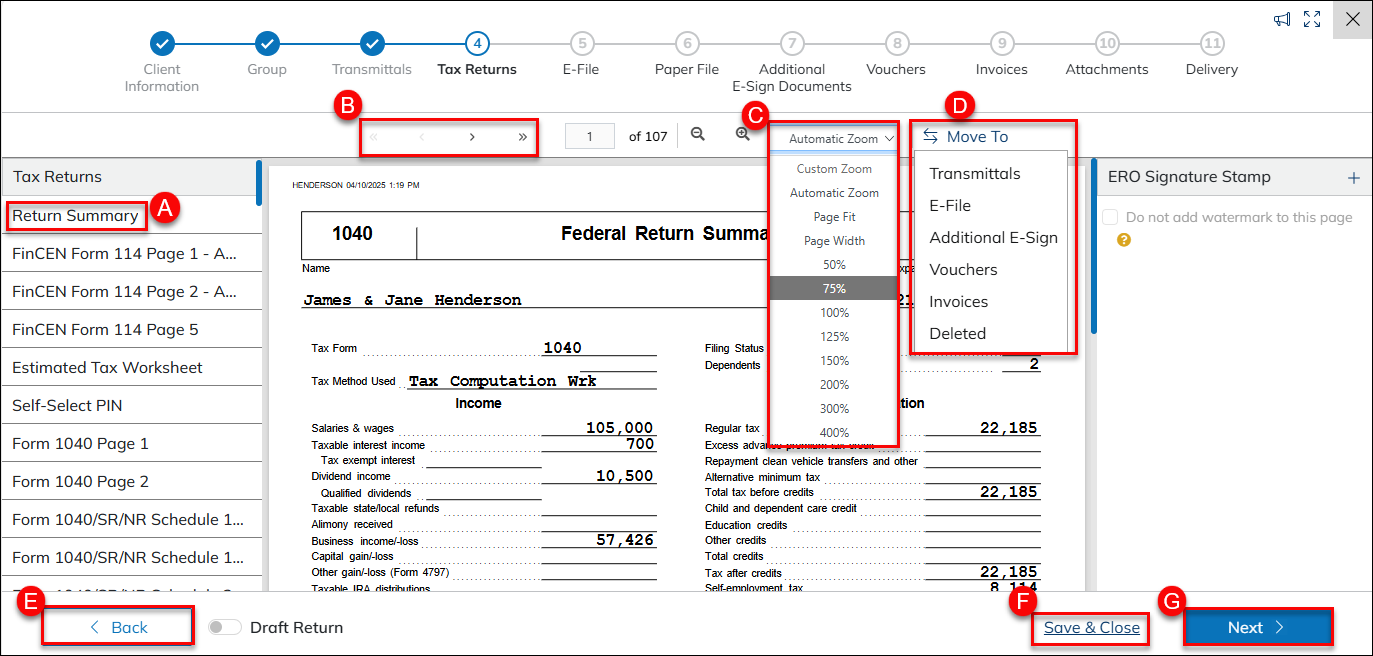Select Deleted in Move To menu
This screenshot has height=656, width=1373.
pyautogui.click(x=957, y=333)
